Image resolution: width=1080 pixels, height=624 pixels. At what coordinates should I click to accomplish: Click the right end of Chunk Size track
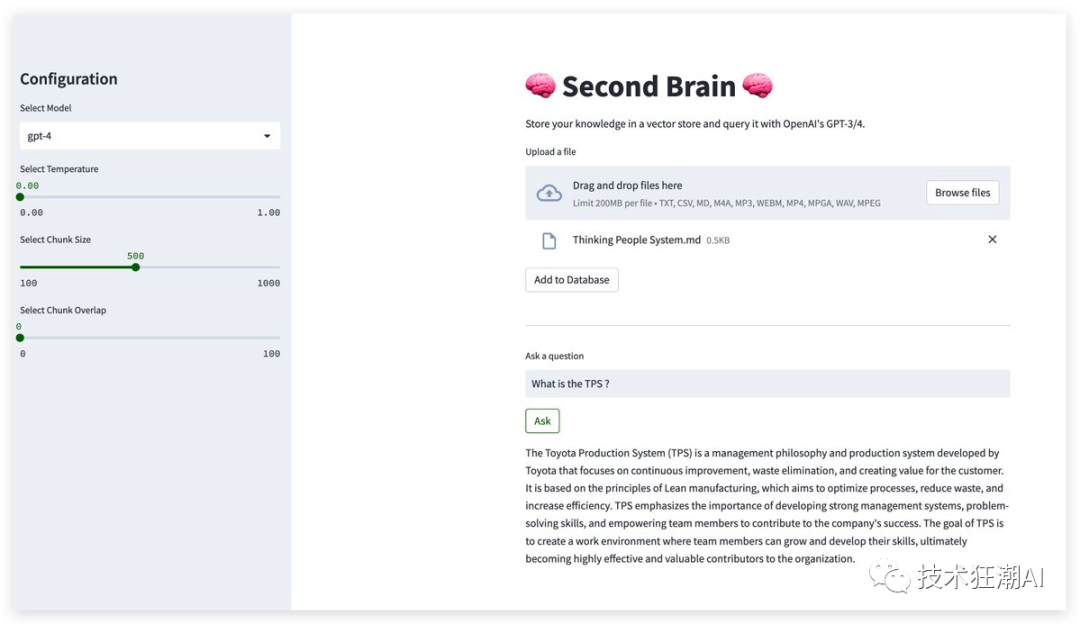278,267
